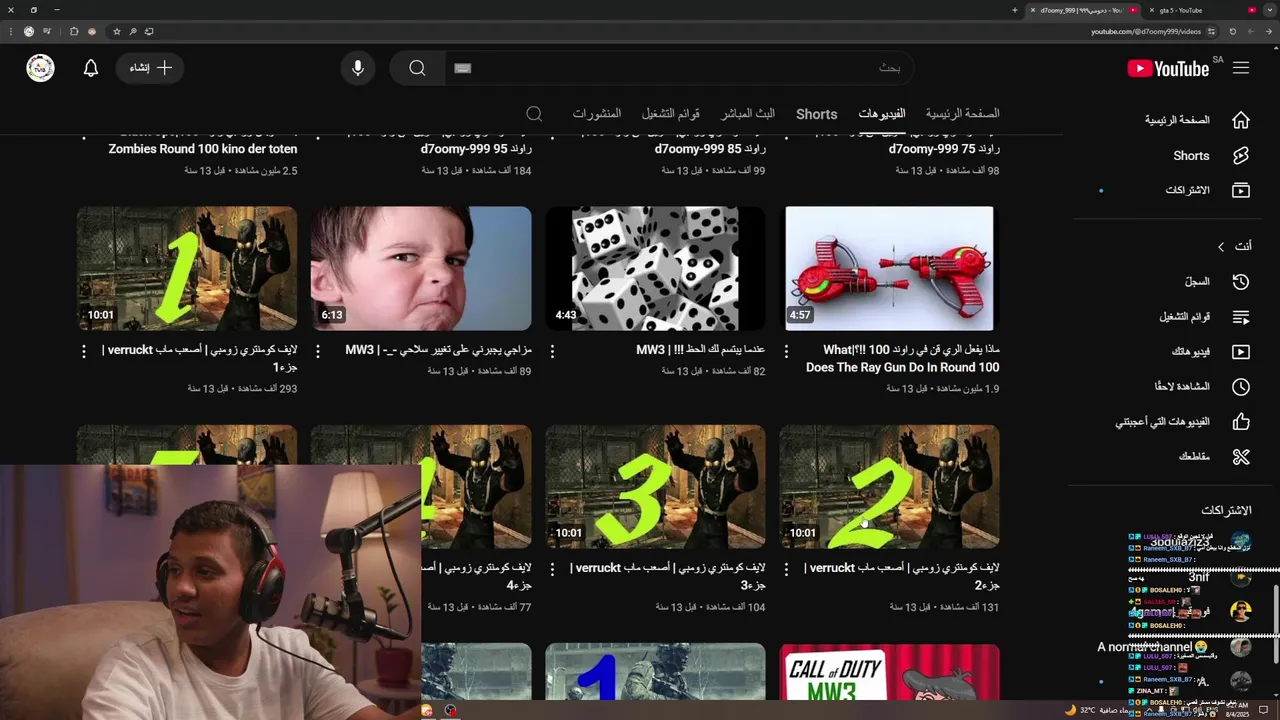Click the إنشاء create button

(150, 68)
